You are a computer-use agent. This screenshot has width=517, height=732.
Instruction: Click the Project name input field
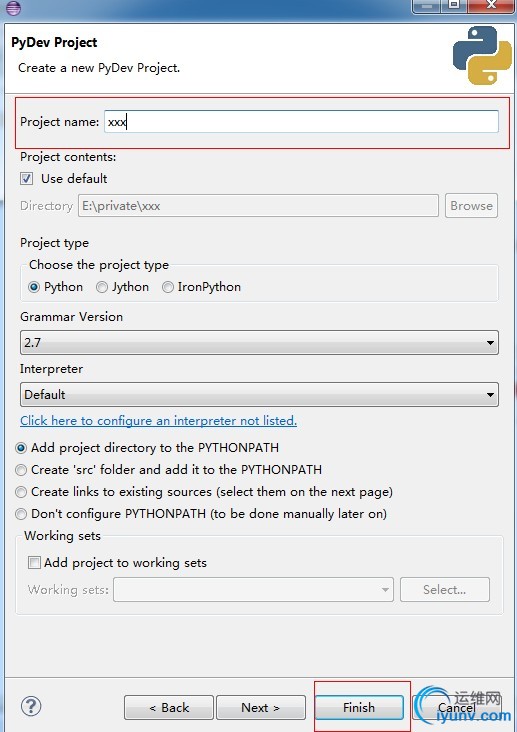301,121
